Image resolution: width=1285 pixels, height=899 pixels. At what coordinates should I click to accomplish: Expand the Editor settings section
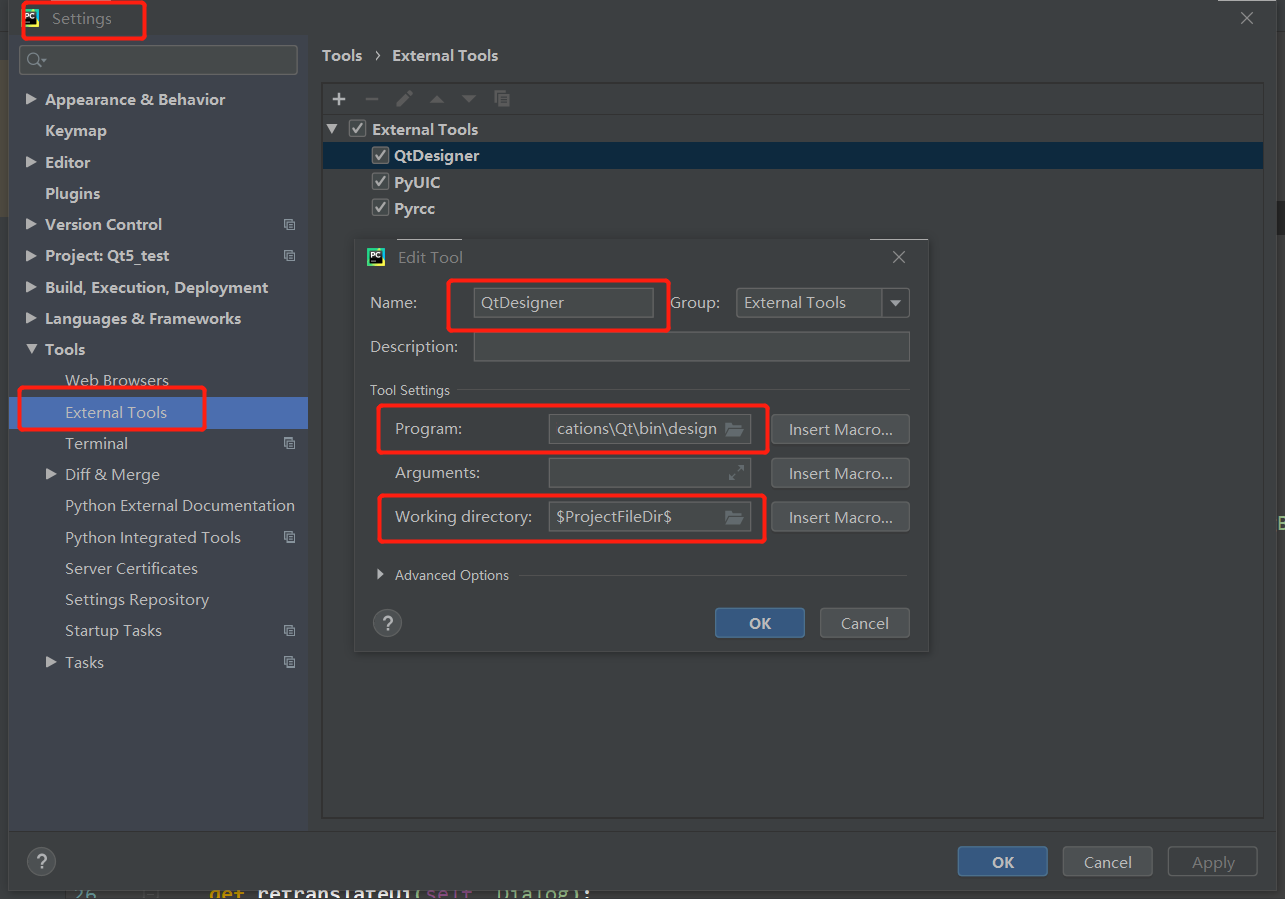(31, 162)
